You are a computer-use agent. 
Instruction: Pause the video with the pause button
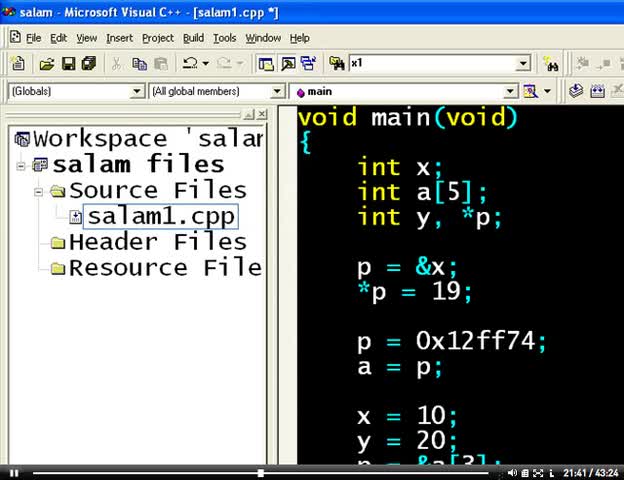14,473
